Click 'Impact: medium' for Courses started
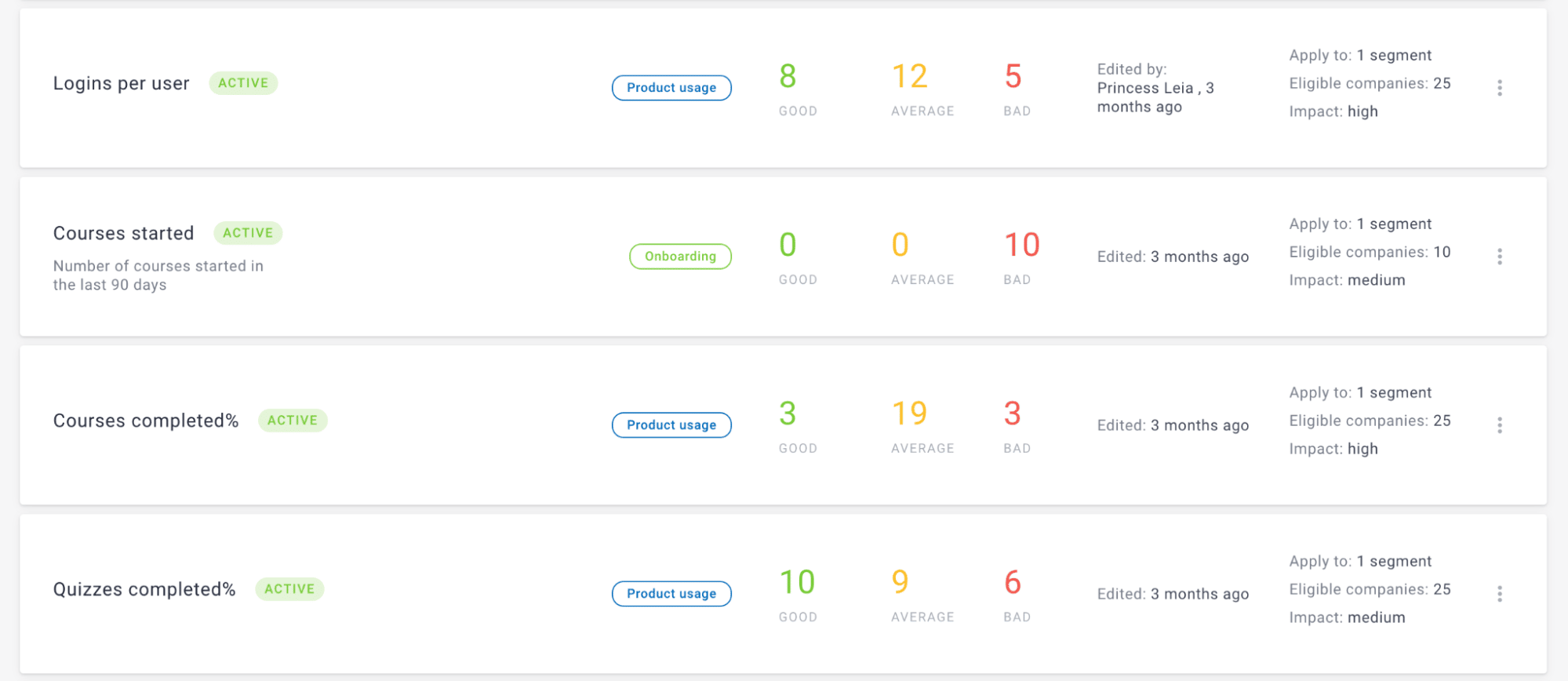Image resolution: width=1568 pixels, height=681 pixels. (x=1347, y=280)
